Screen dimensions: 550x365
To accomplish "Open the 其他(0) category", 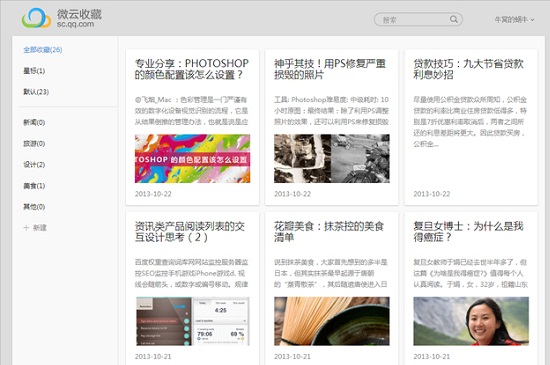I will click(x=34, y=207).
